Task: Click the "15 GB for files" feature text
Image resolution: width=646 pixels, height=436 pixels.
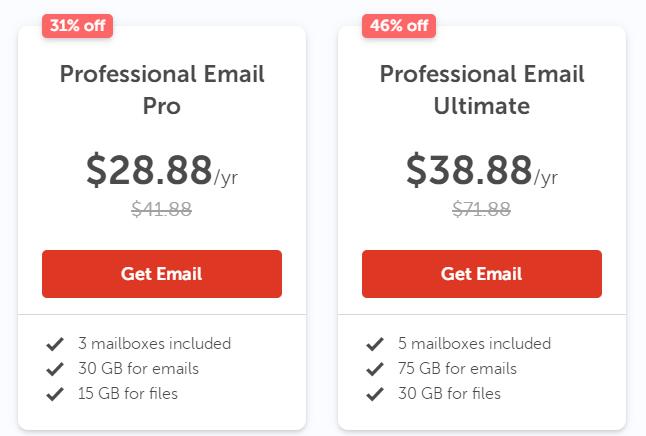Action: pos(128,394)
